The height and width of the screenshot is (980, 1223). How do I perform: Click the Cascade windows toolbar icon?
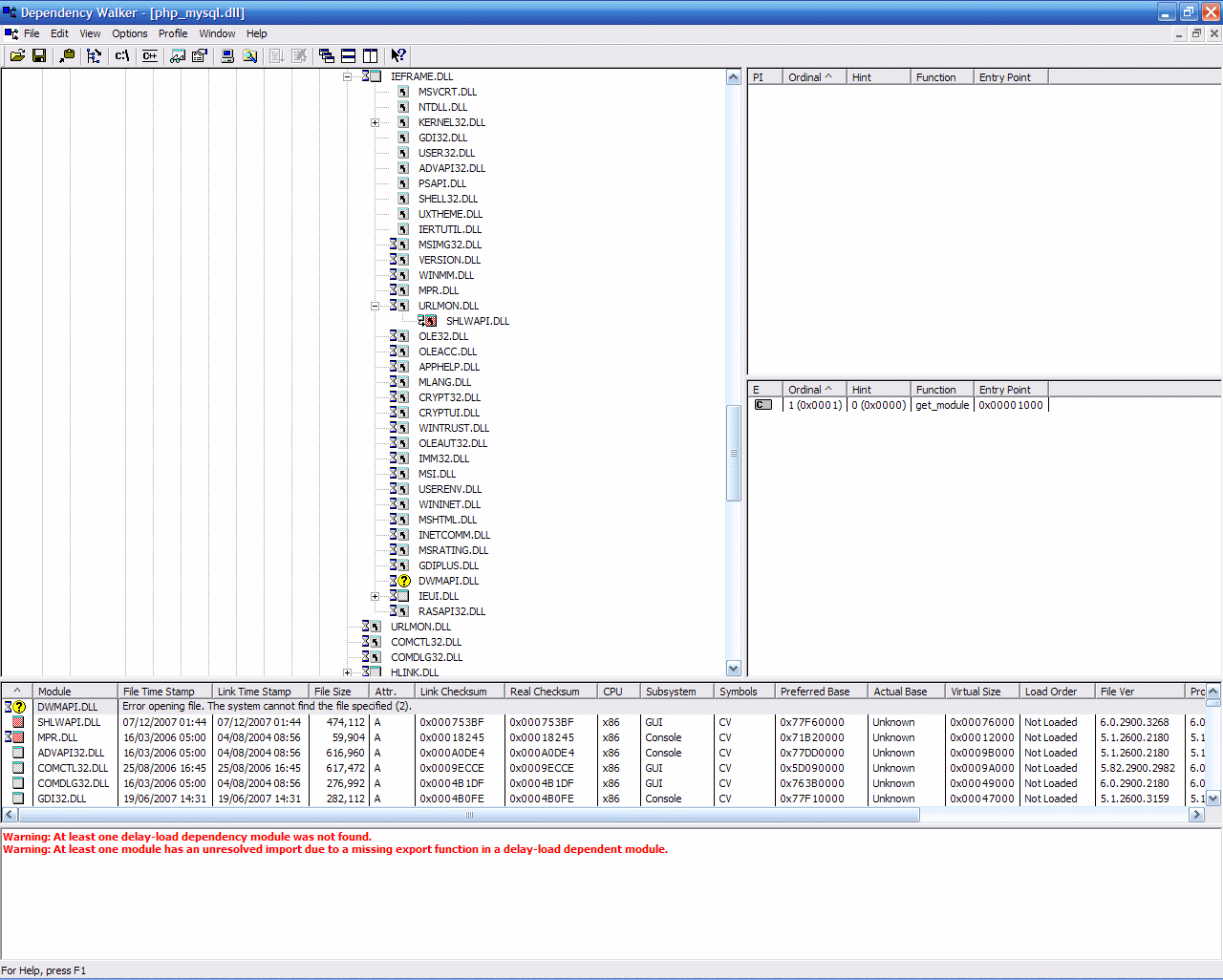tap(326, 55)
